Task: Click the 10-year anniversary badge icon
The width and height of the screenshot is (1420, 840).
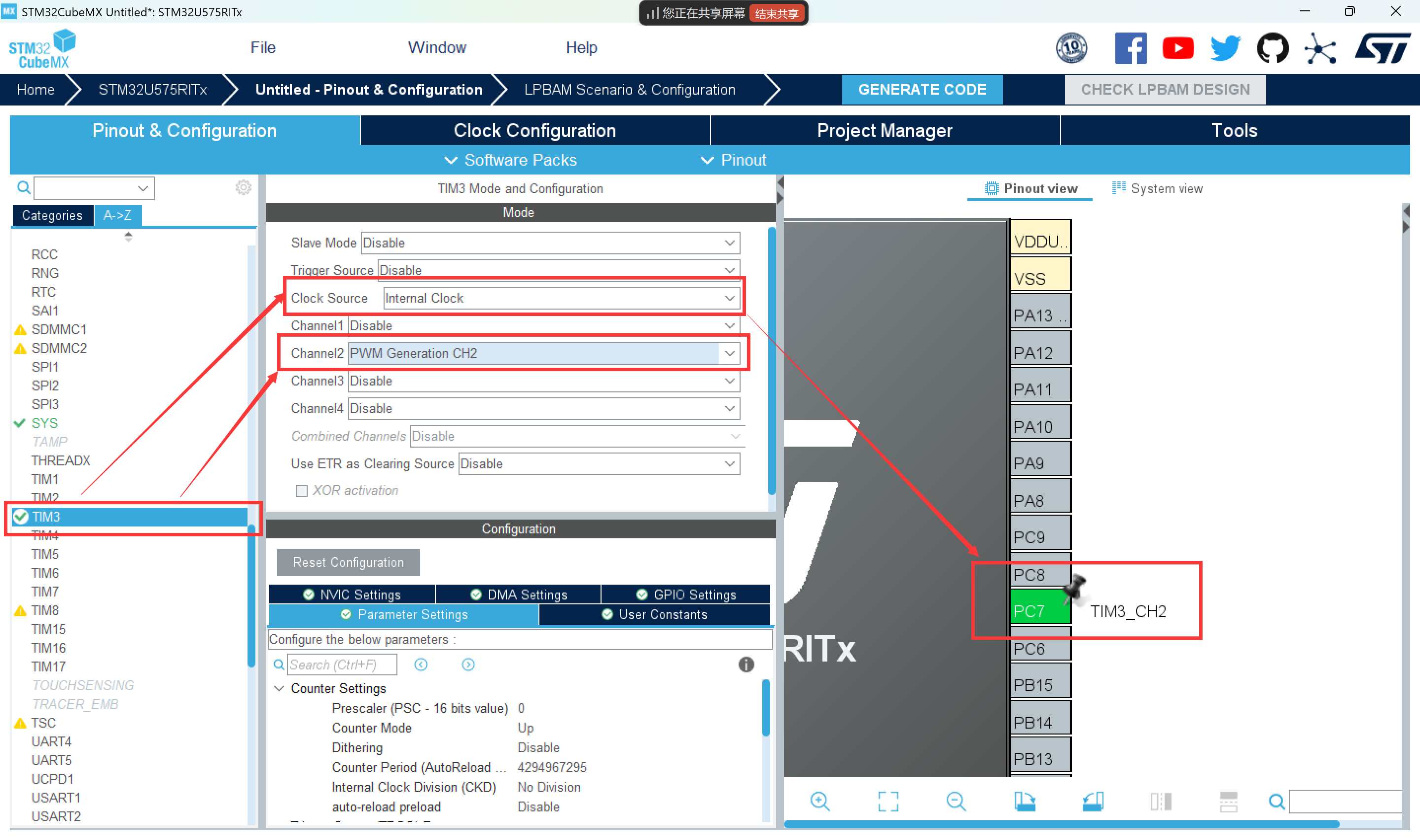Action: coord(1071,48)
